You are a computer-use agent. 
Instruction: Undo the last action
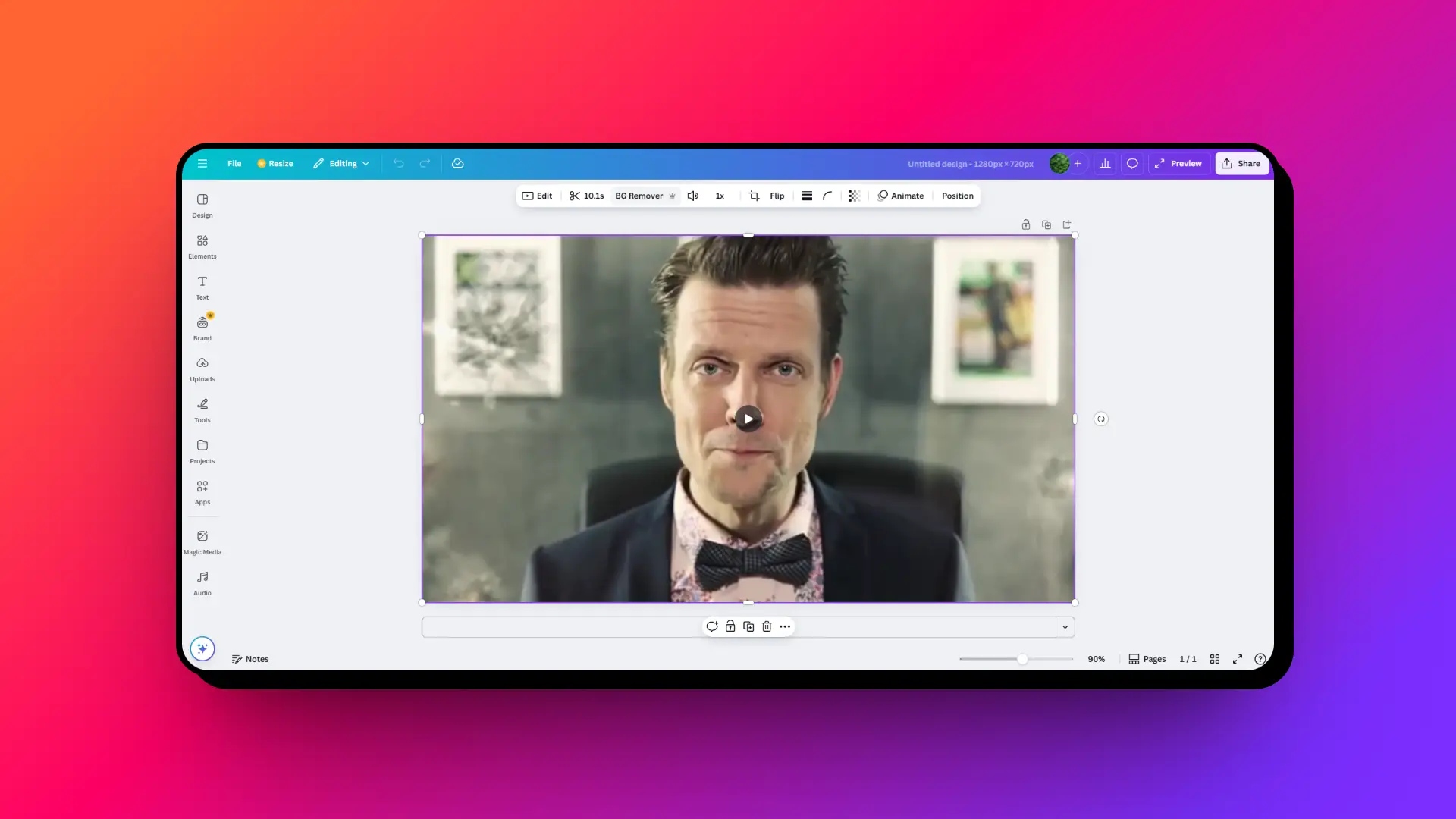[x=399, y=163]
